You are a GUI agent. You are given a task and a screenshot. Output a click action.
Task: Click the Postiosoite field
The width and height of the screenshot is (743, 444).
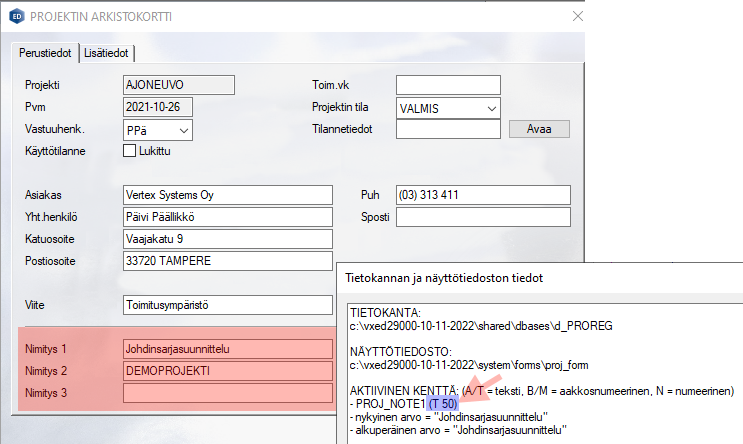[x=226, y=261]
